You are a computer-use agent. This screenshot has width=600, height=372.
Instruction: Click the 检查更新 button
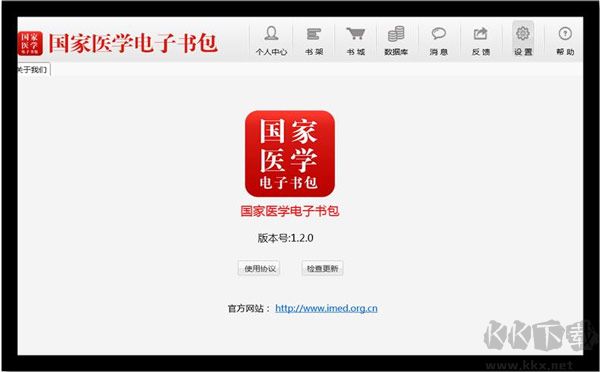tap(322, 268)
